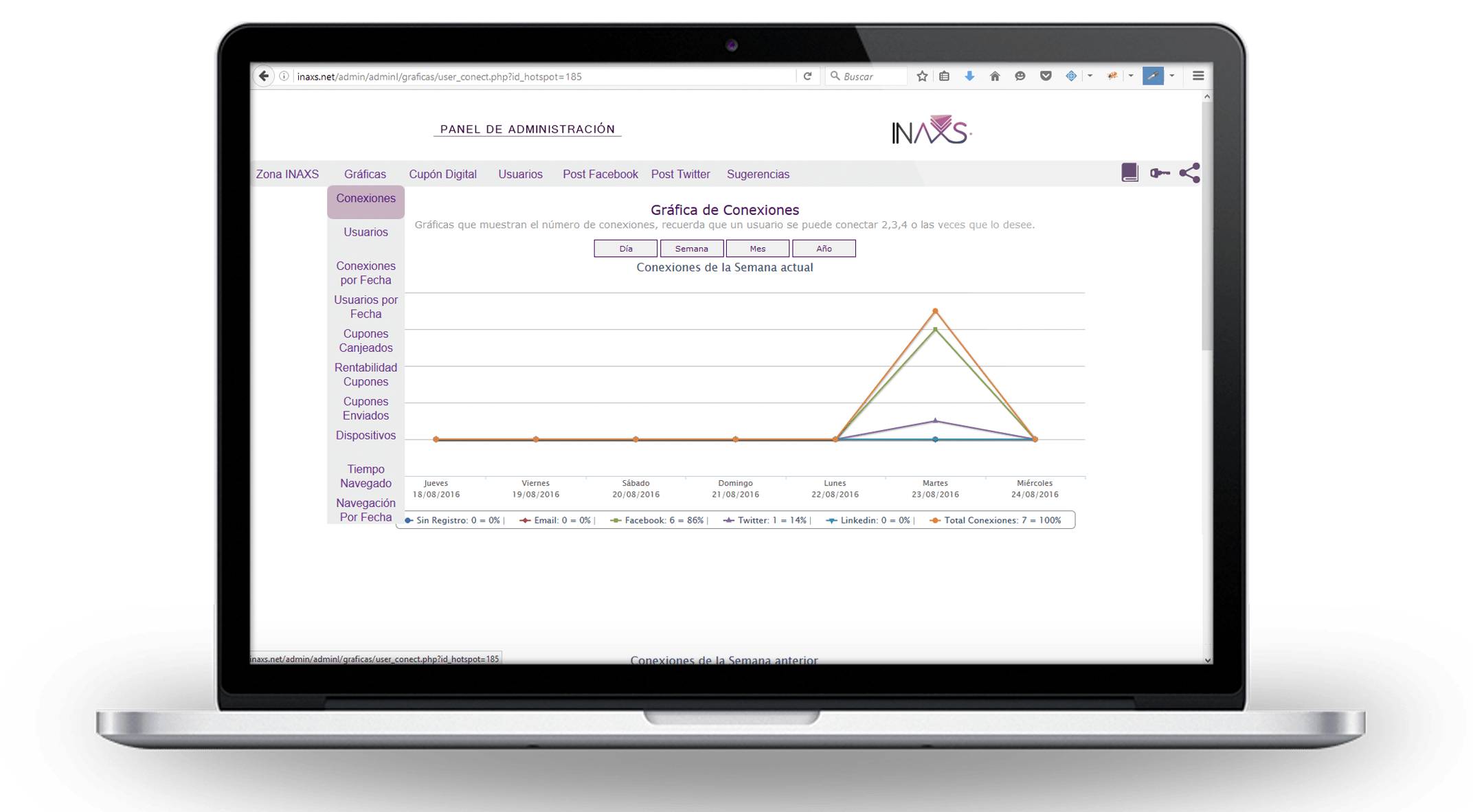
Task: Open Cupones Canjeados
Action: [366, 341]
